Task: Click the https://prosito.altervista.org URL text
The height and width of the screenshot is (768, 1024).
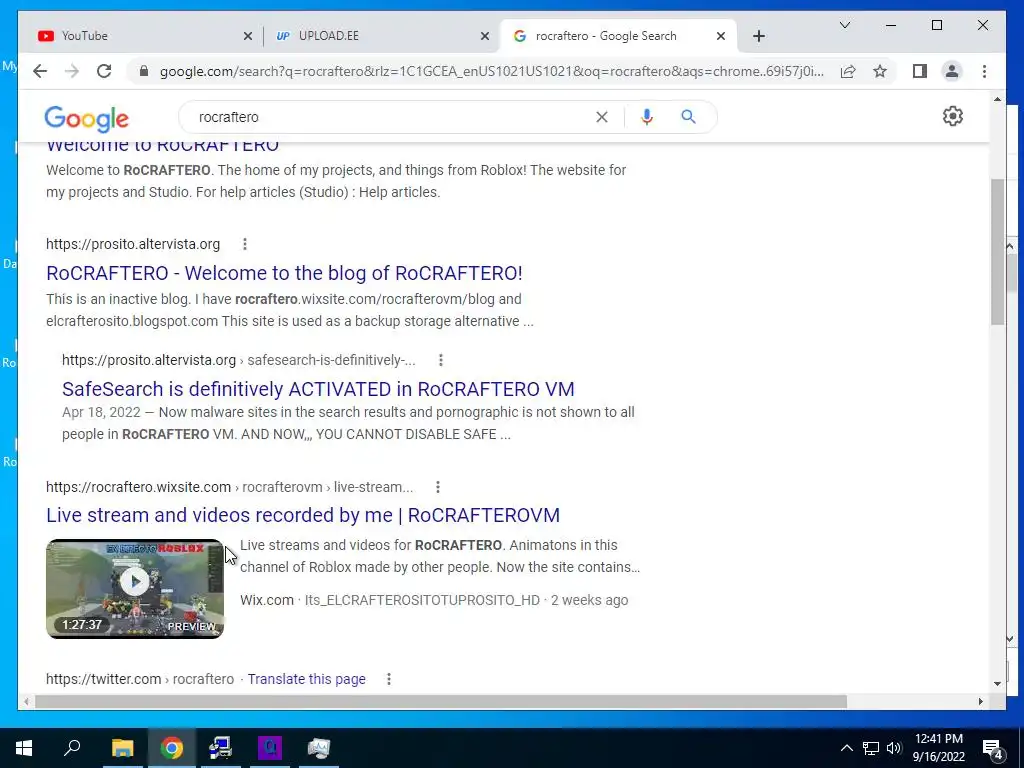Action: point(133,244)
